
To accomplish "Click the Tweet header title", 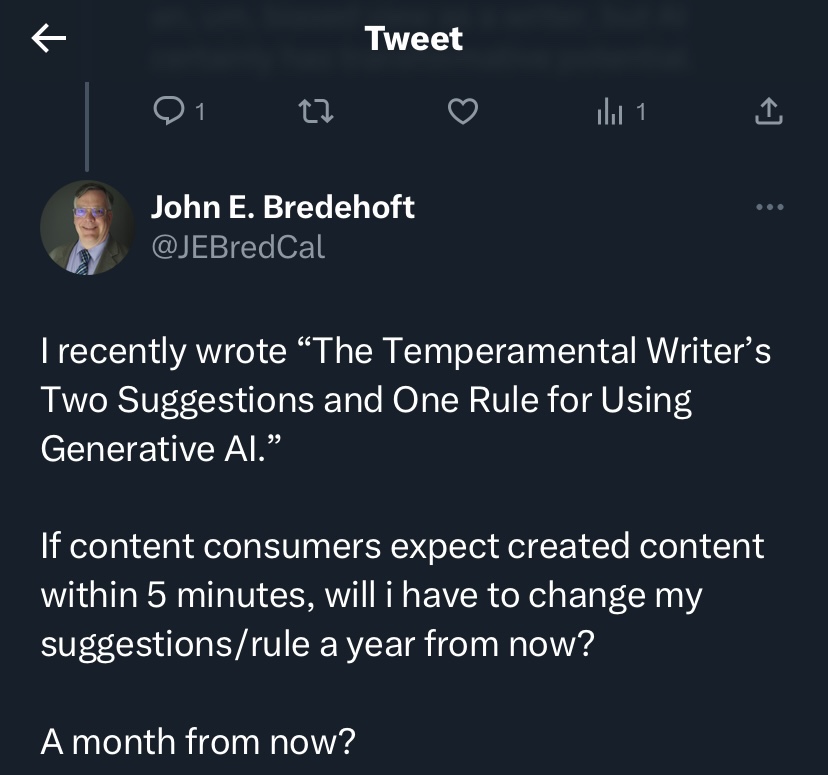I will point(413,39).
